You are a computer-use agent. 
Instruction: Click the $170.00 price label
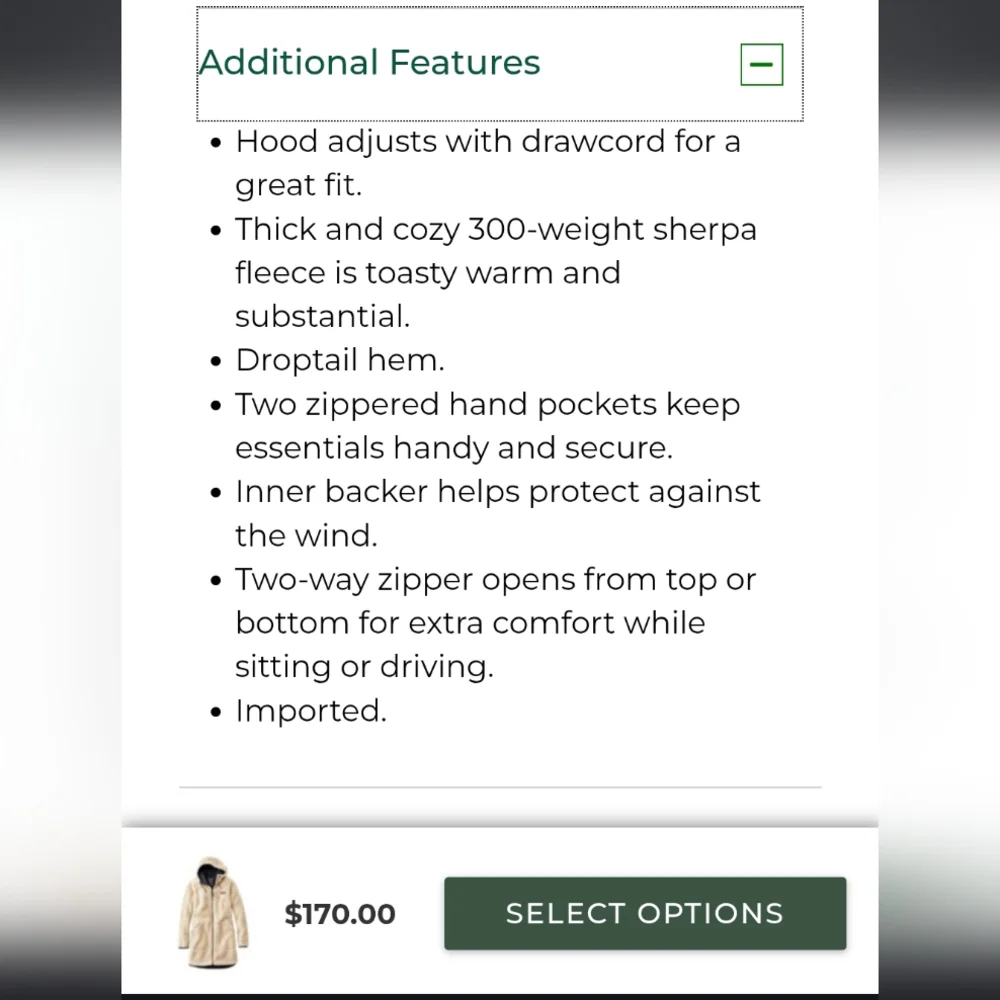click(340, 914)
